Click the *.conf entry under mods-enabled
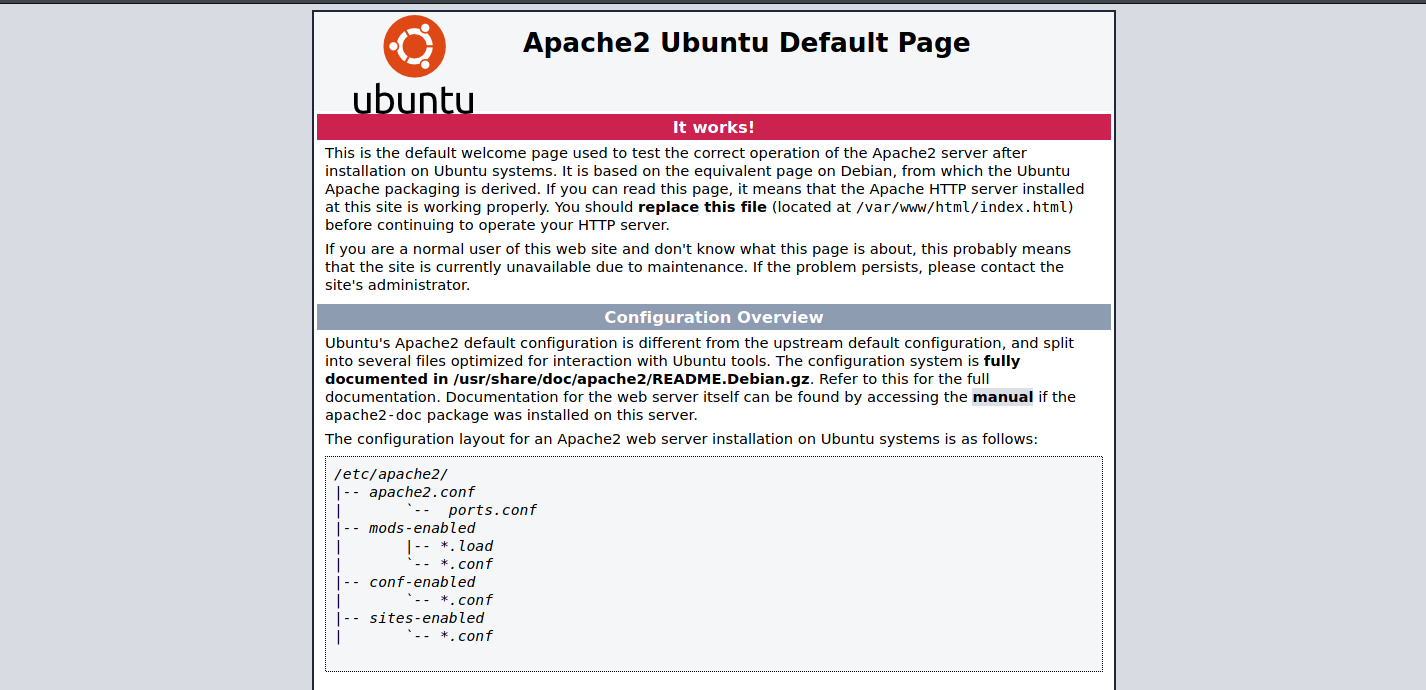Image resolution: width=1426 pixels, height=690 pixels. tap(467, 564)
